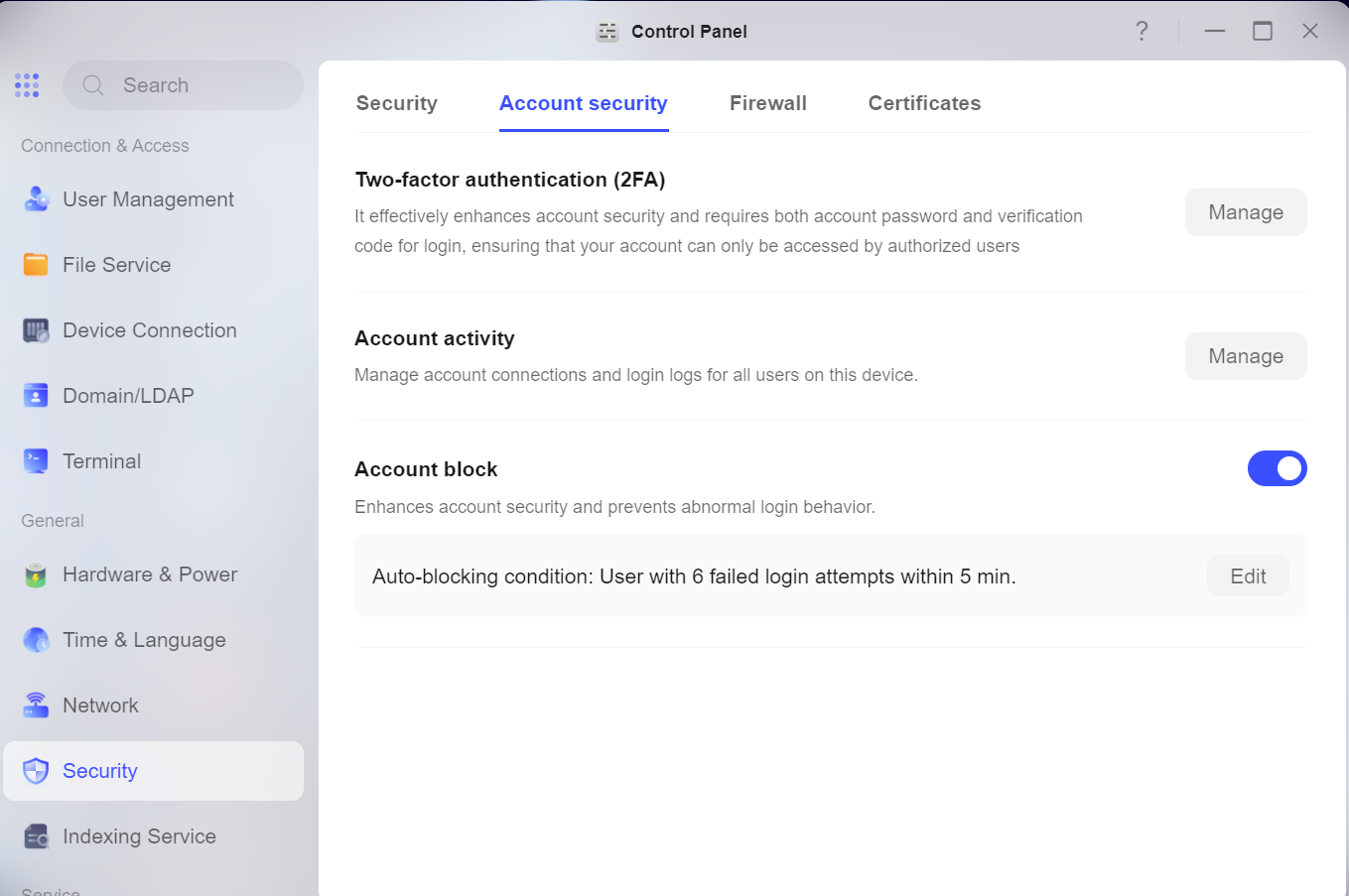The height and width of the screenshot is (896, 1349).
Task: Close the Control Panel window
Action: pos(1310,31)
